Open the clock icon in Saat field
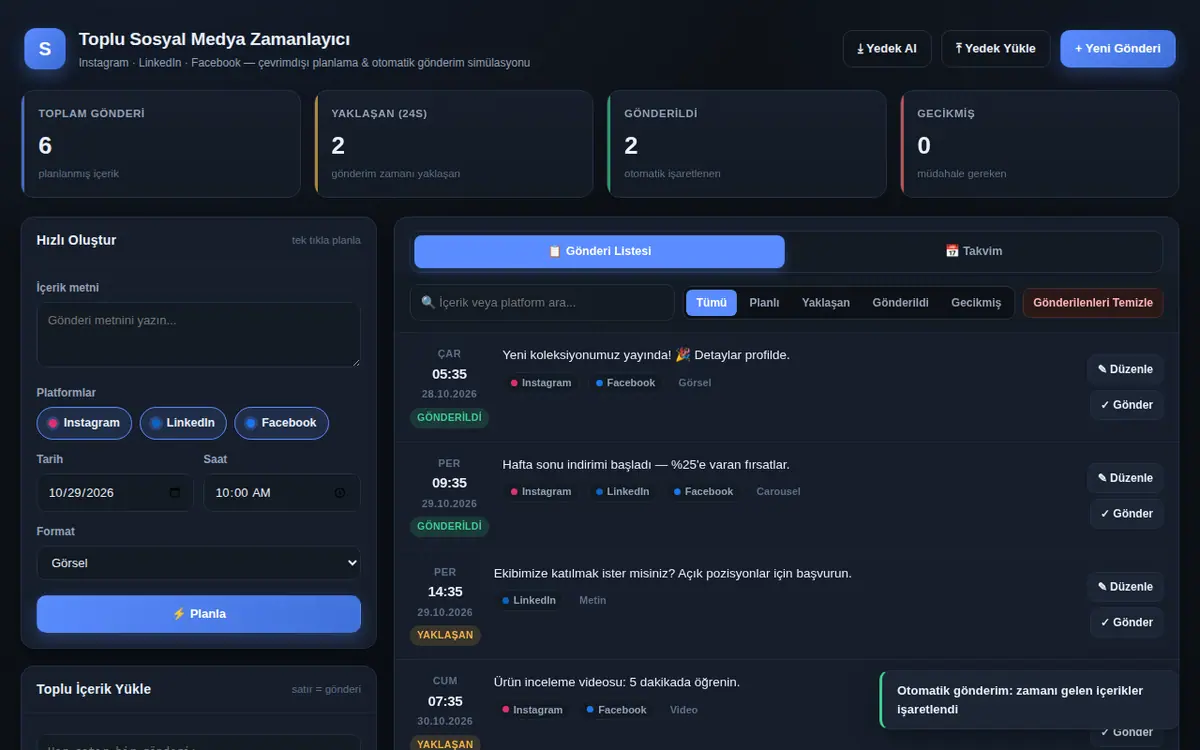This screenshot has width=1200, height=750. point(340,493)
